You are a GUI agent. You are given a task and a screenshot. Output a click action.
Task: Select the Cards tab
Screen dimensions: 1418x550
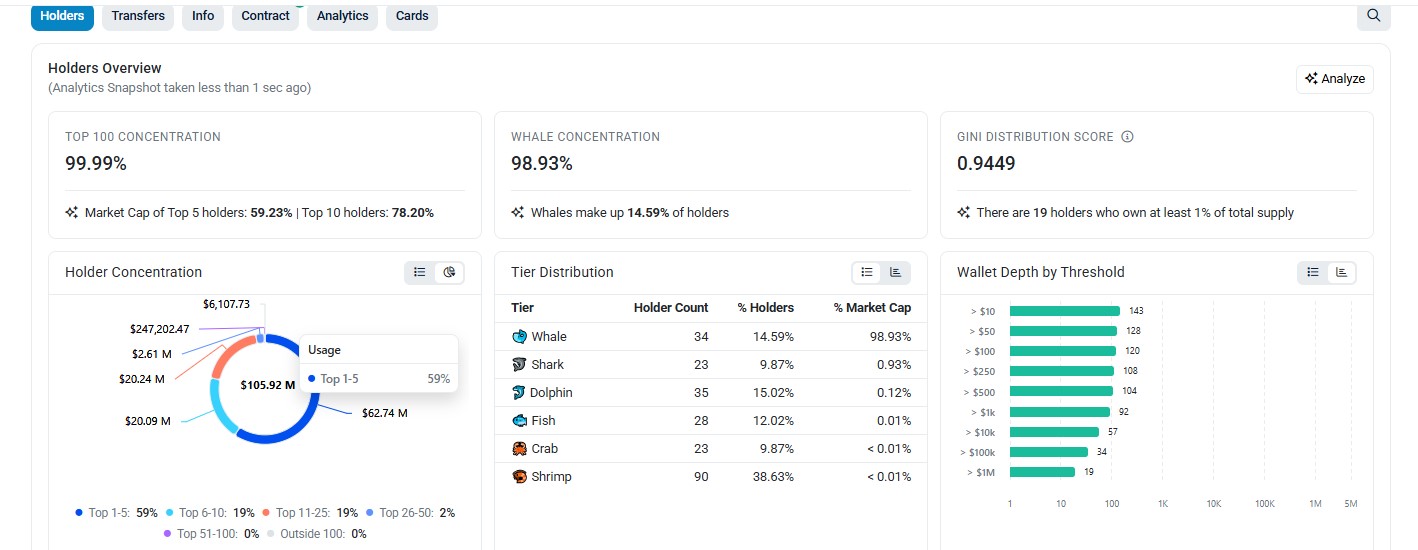[412, 16]
